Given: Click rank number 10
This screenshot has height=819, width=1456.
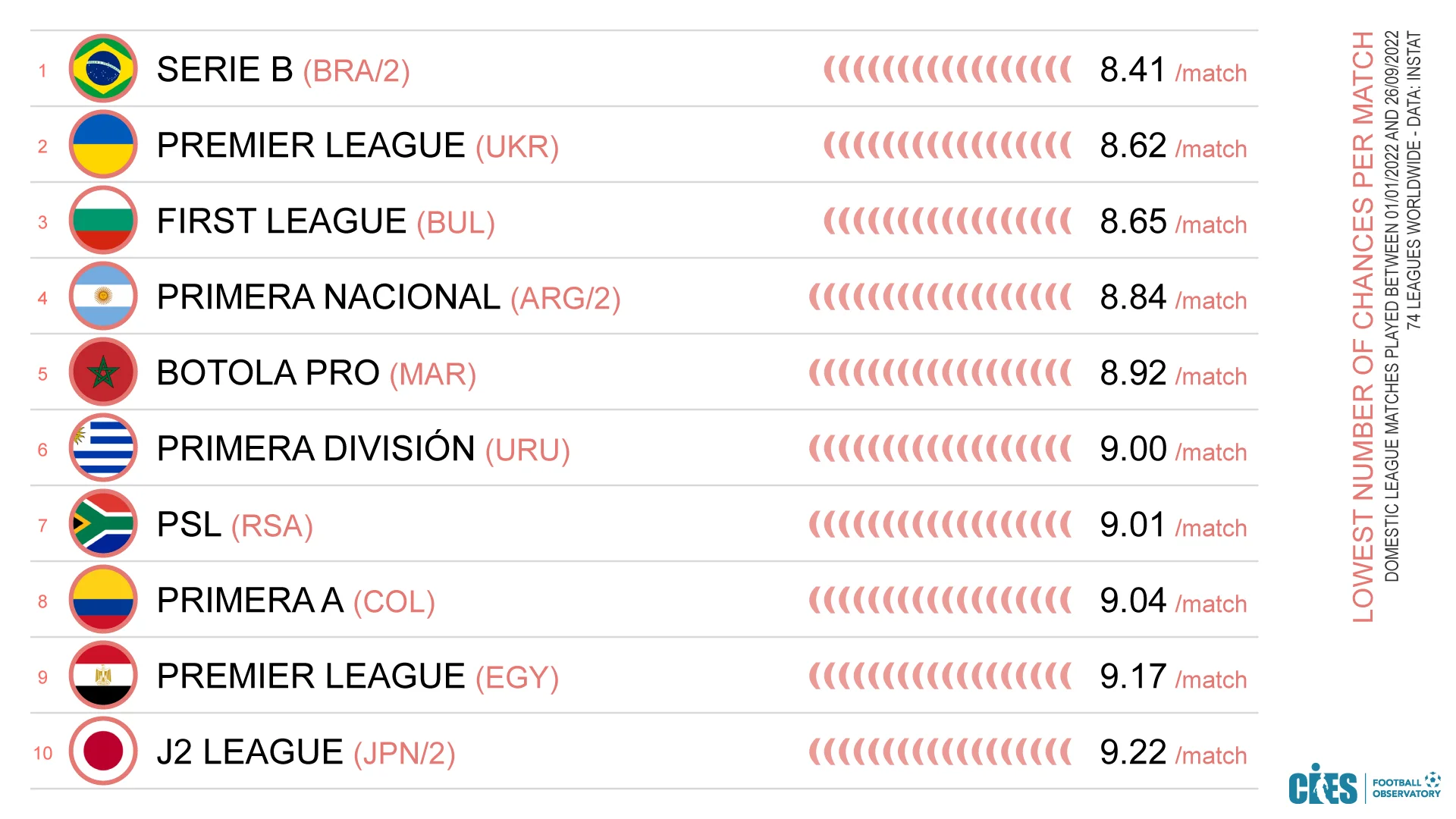Looking at the screenshot, I should (42, 753).
